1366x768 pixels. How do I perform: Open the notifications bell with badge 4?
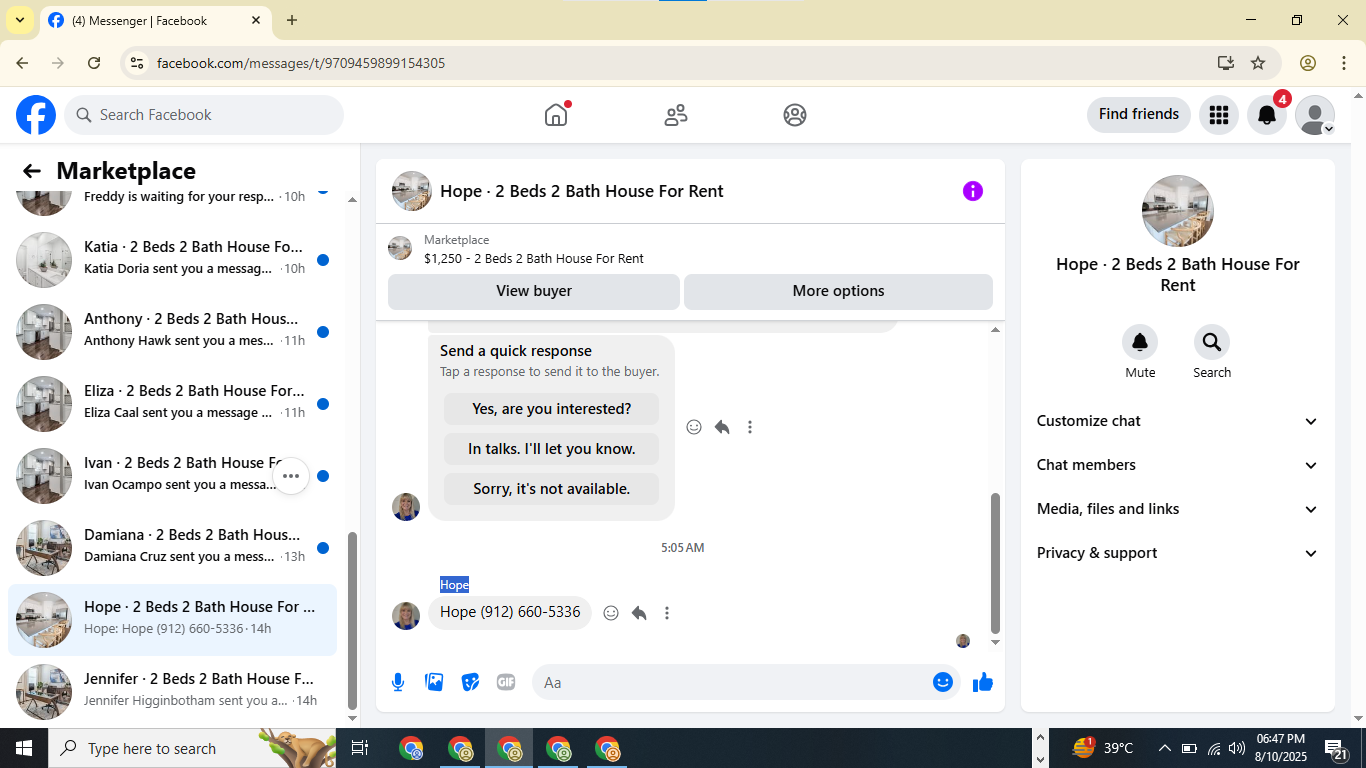[x=1267, y=115]
